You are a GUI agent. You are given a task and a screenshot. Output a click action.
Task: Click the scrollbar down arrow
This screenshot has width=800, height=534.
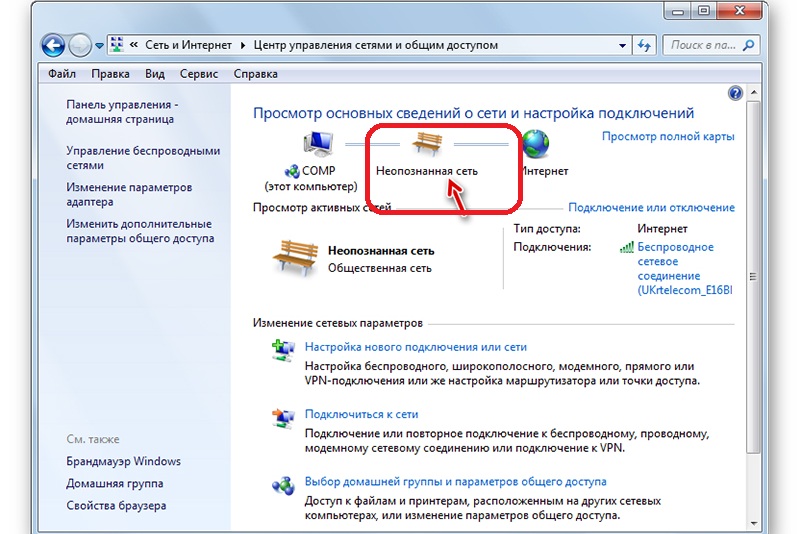point(754,523)
